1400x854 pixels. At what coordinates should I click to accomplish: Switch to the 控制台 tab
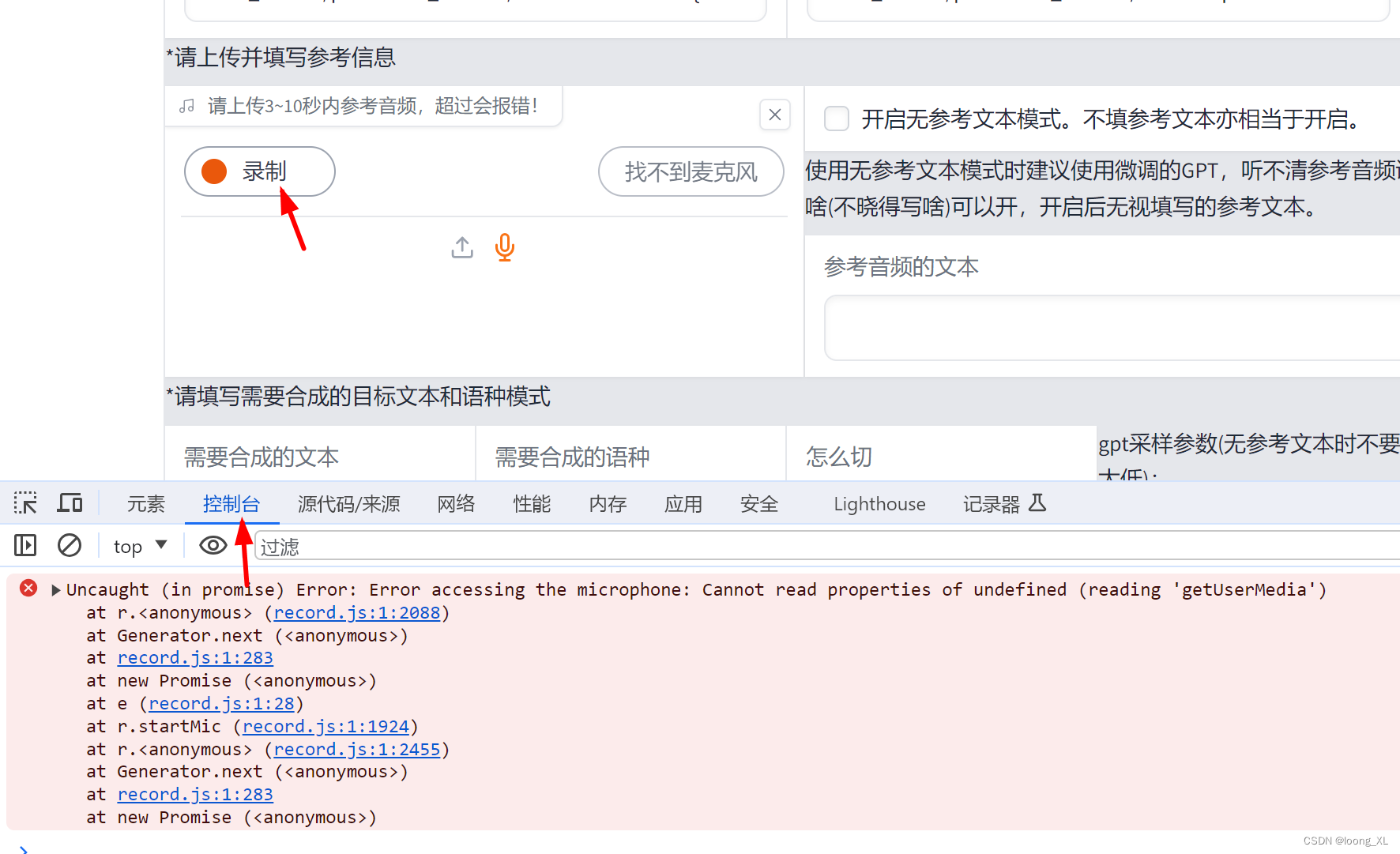(x=231, y=504)
